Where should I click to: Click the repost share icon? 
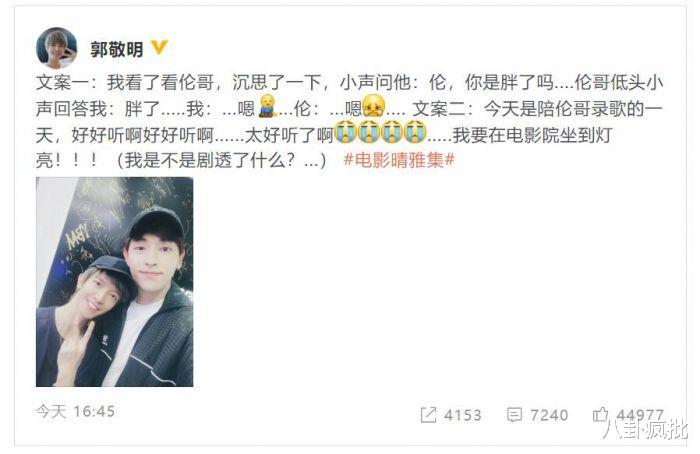428,415
